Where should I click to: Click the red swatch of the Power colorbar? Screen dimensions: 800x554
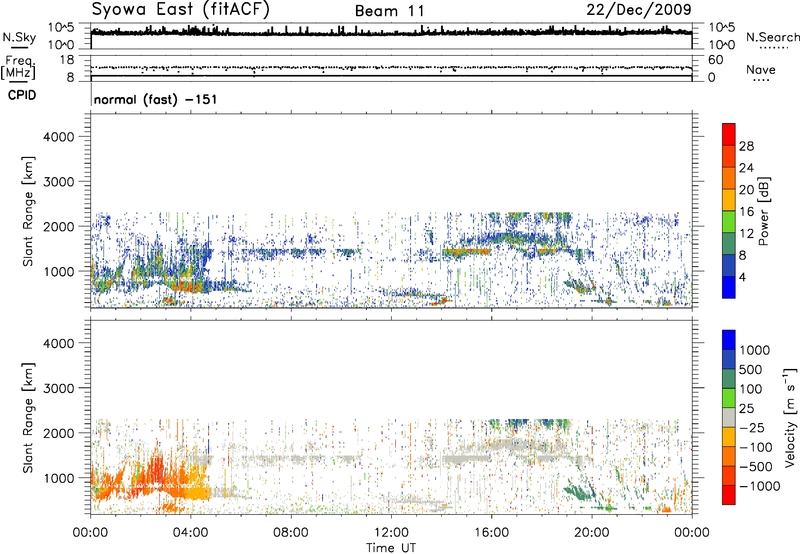(728, 134)
